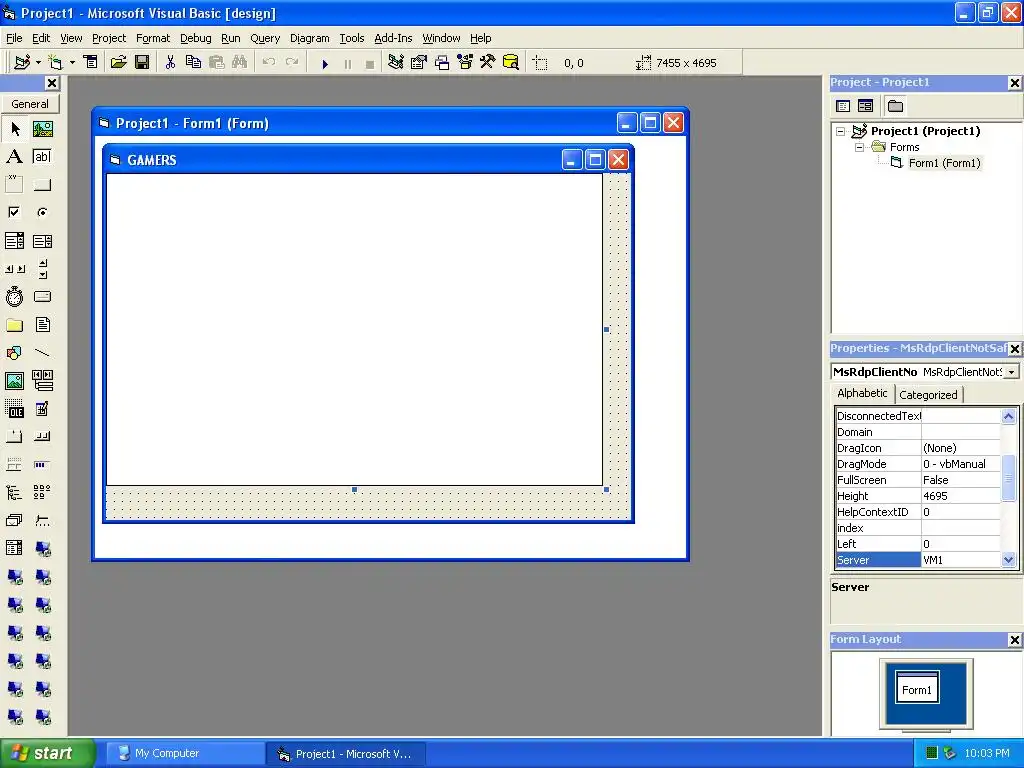
Task: Select the PictureBox control tool
Action: (42, 129)
